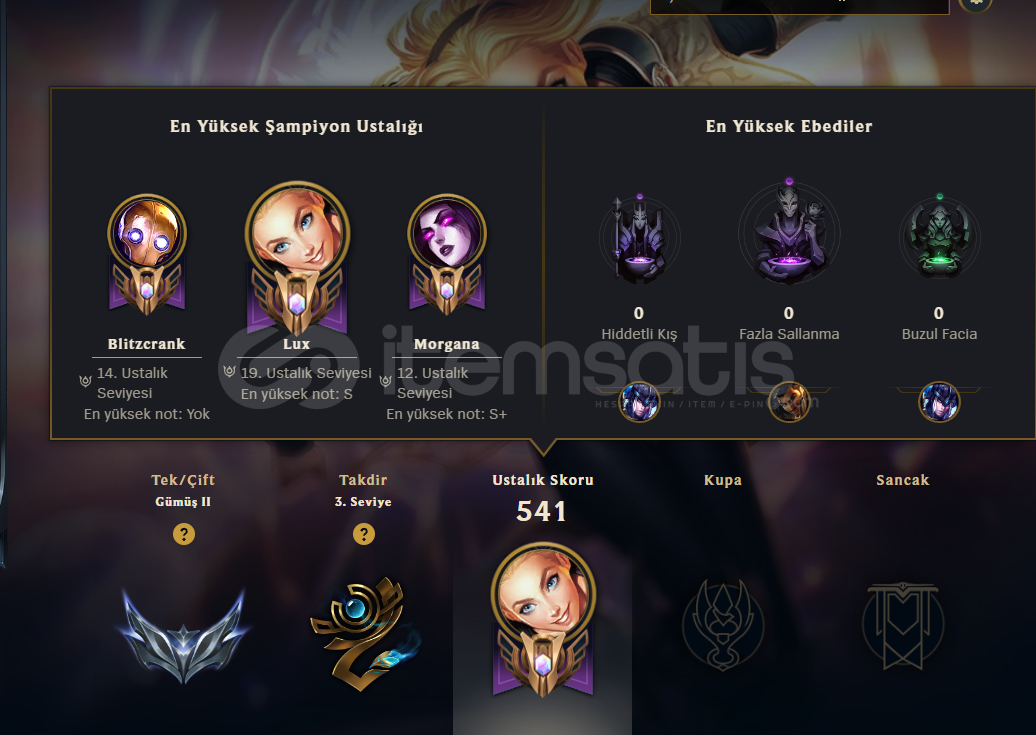This screenshot has width=1036, height=735.
Task: Click the Kupa trophy emblem
Action: click(x=723, y=625)
